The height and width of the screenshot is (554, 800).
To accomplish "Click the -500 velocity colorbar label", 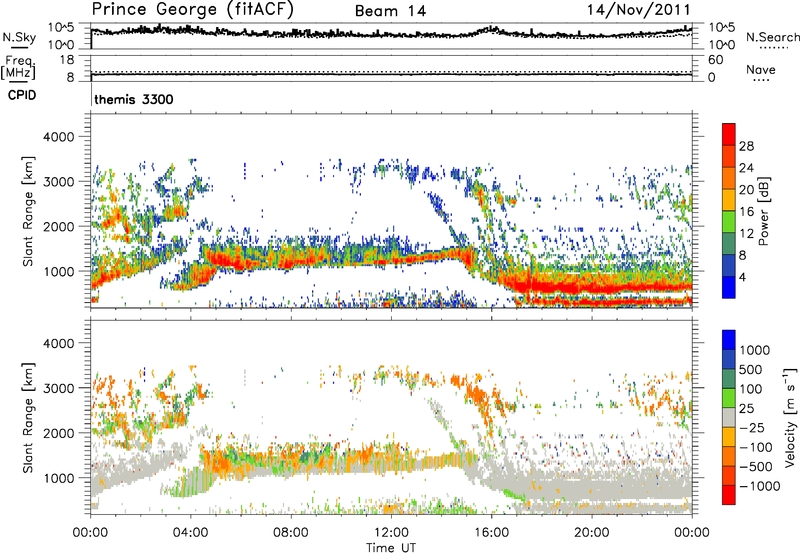I will tap(756, 467).
